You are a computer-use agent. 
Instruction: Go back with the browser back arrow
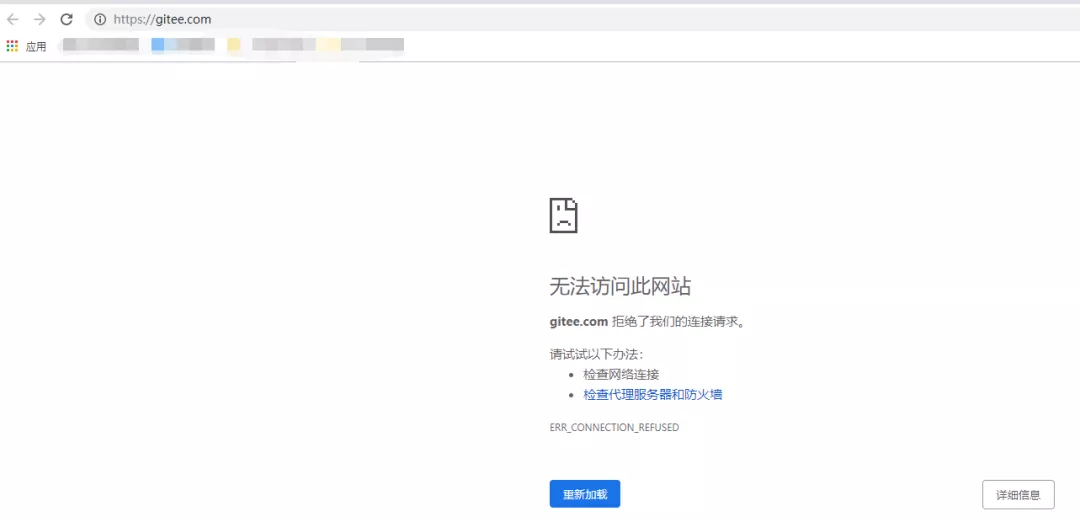(12, 19)
